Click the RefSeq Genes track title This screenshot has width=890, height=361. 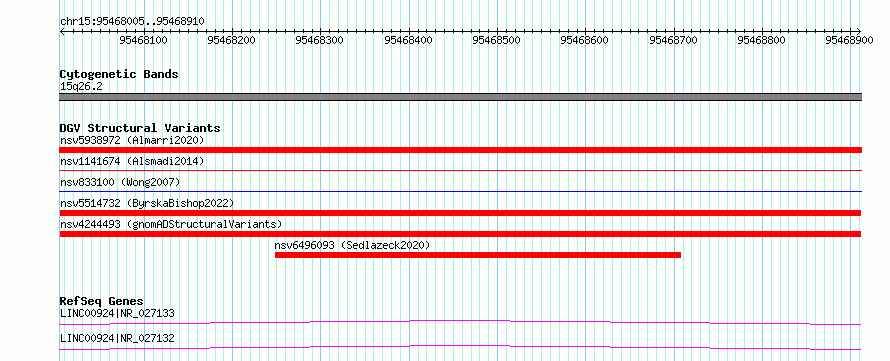tap(102, 301)
